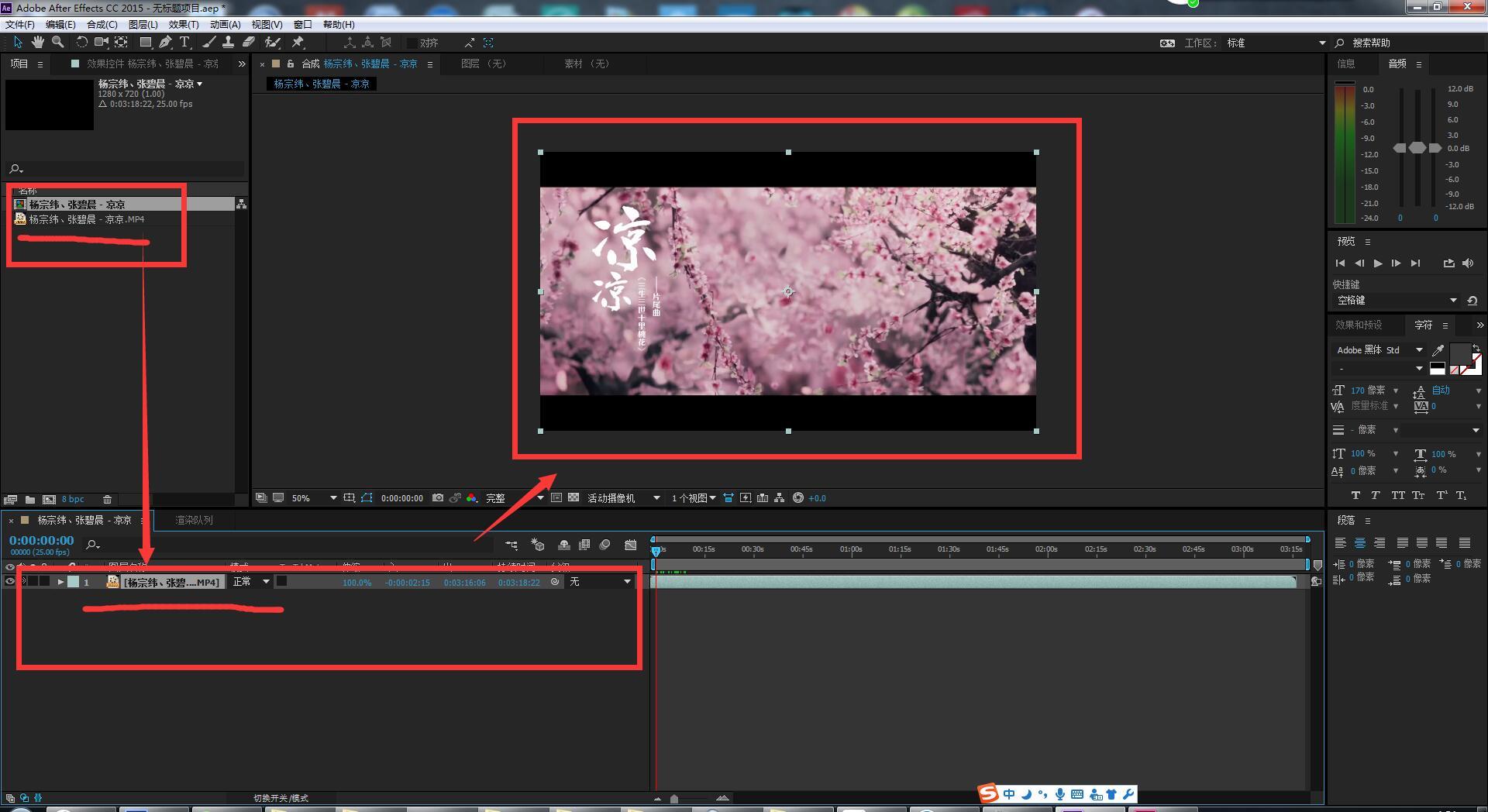
Task: Create a new folder in Project panel
Action: (x=30, y=500)
